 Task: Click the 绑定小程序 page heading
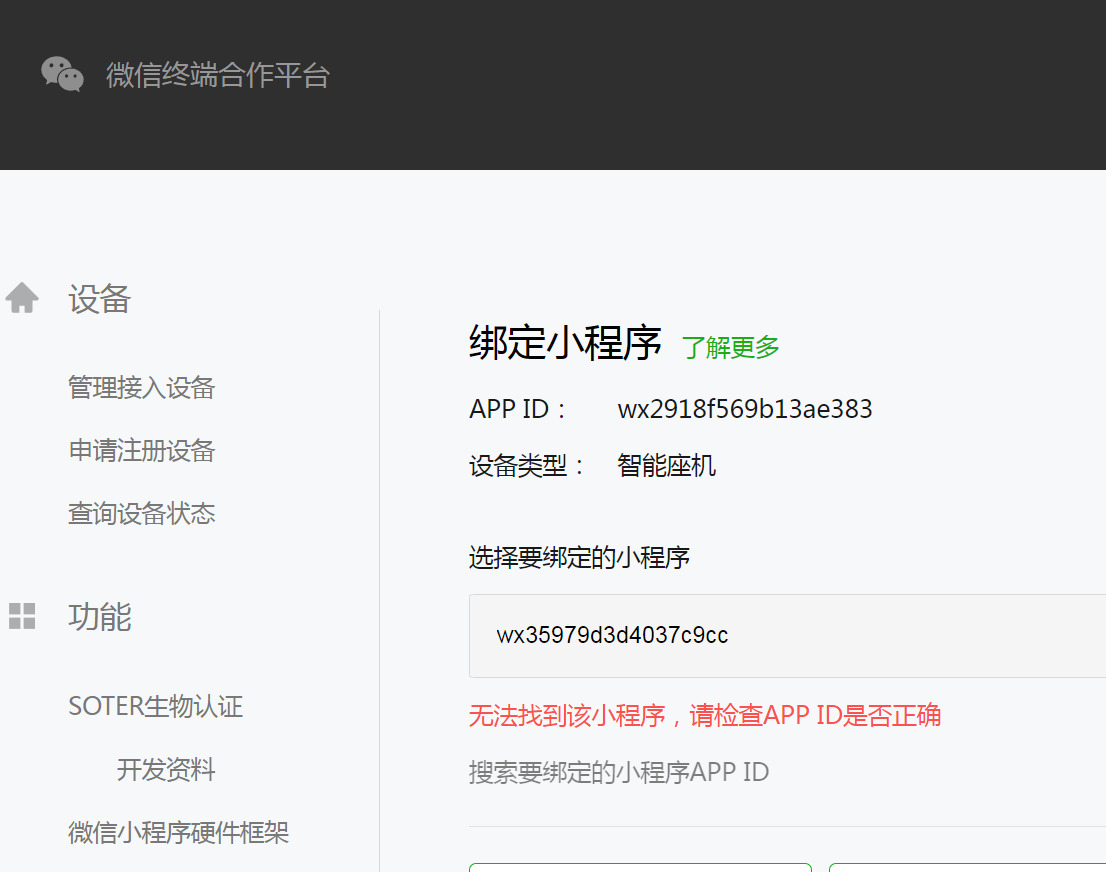(x=566, y=344)
